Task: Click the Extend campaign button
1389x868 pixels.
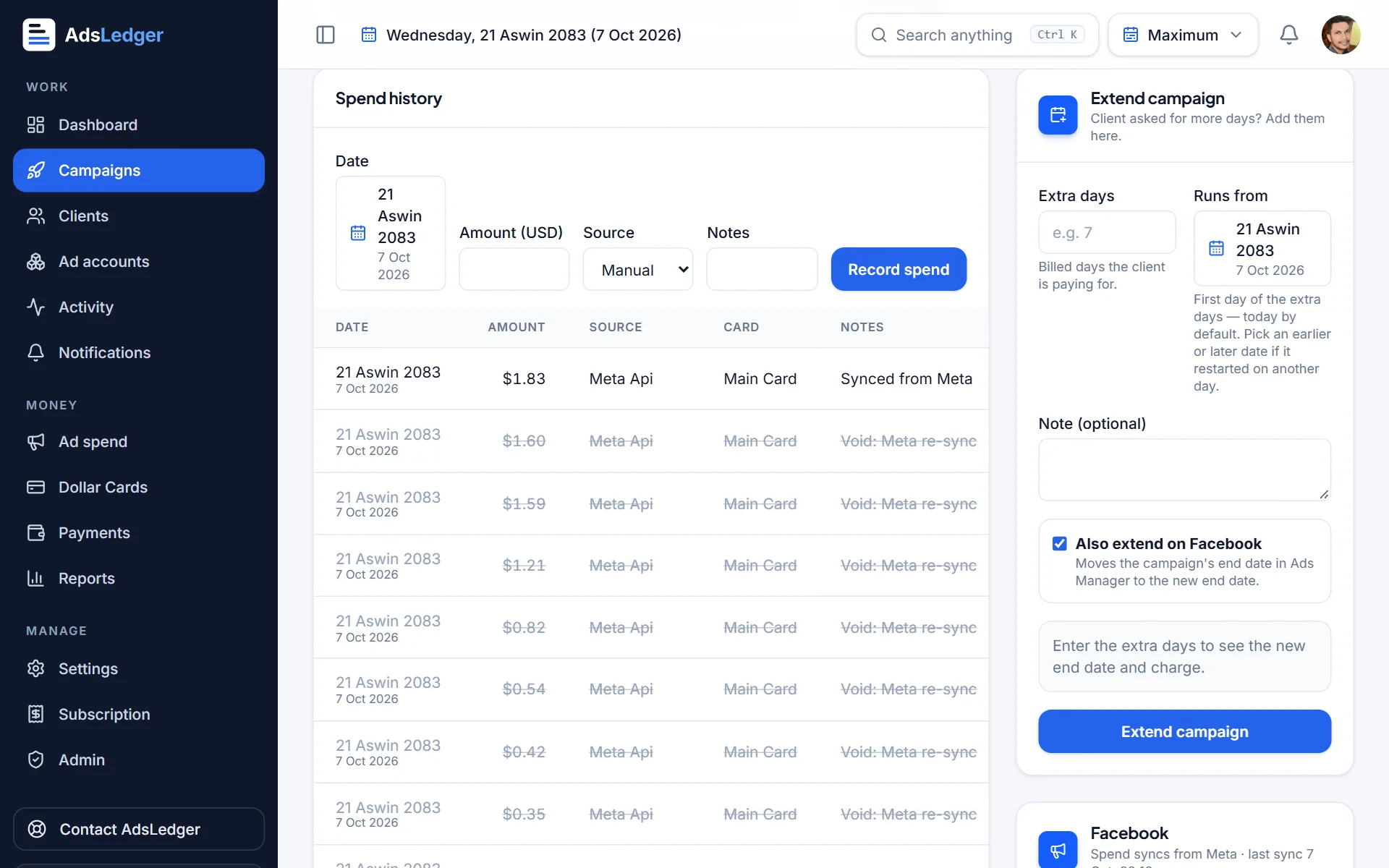Action: [x=1184, y=731]
